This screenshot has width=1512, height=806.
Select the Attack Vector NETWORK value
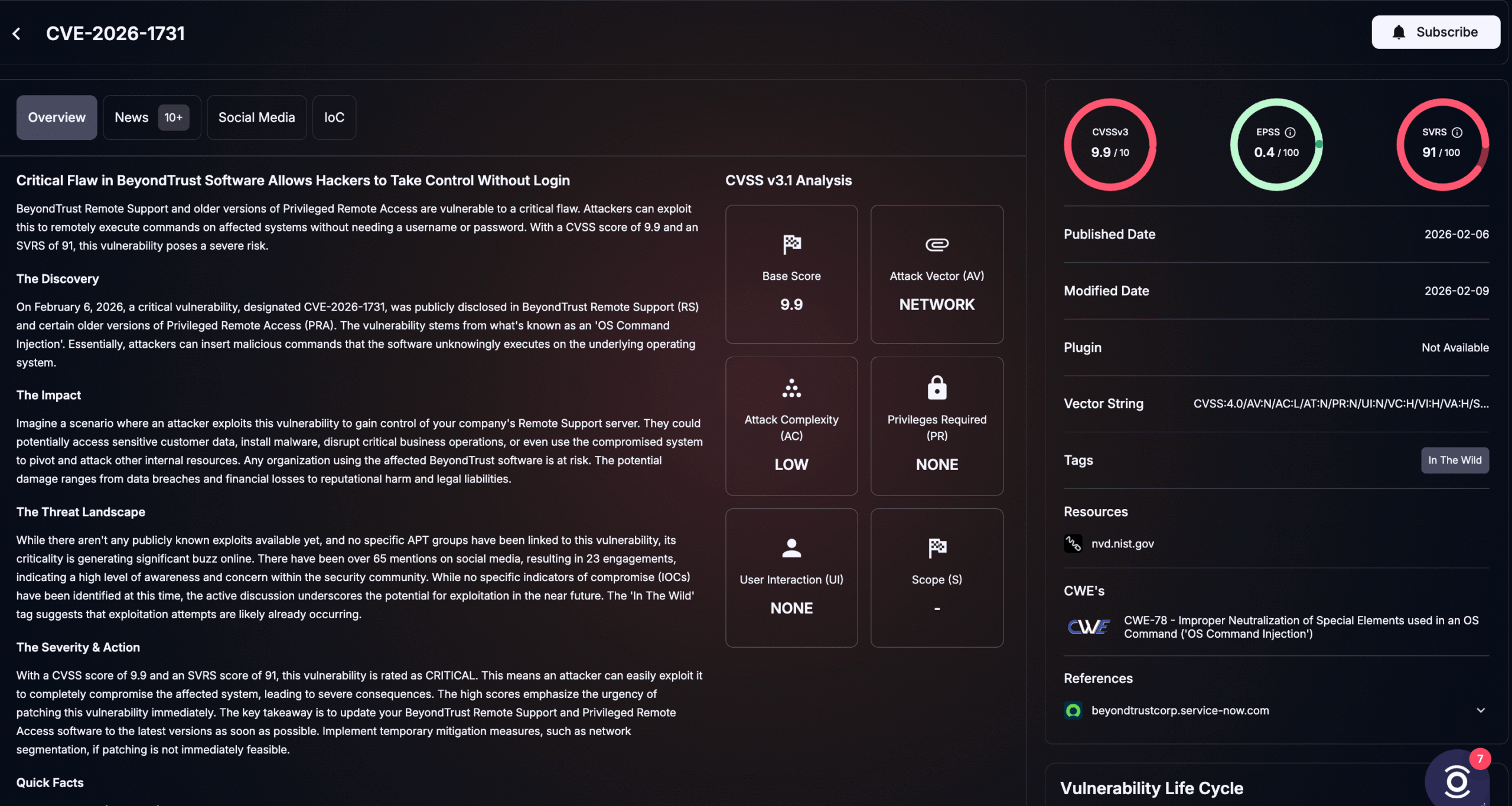(x=937, y=305)
